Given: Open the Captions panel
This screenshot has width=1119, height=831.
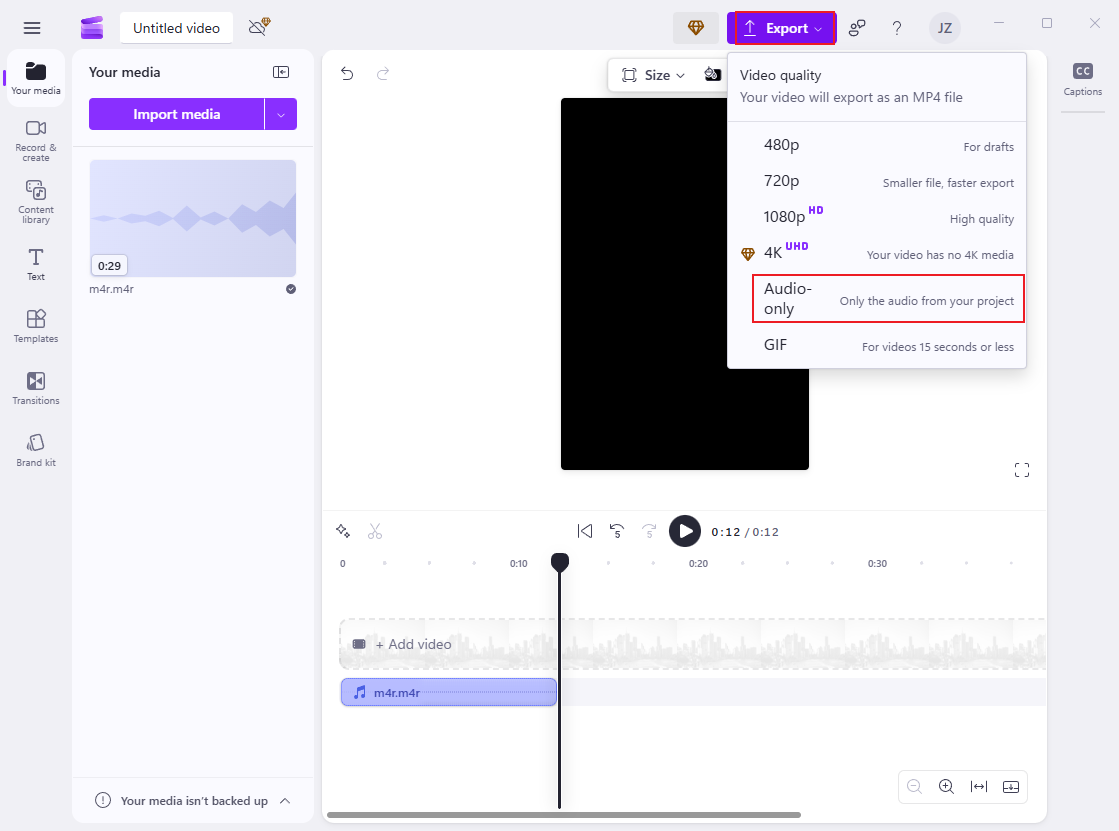Looking at the screenshot, I should (x=1082, y=80).
